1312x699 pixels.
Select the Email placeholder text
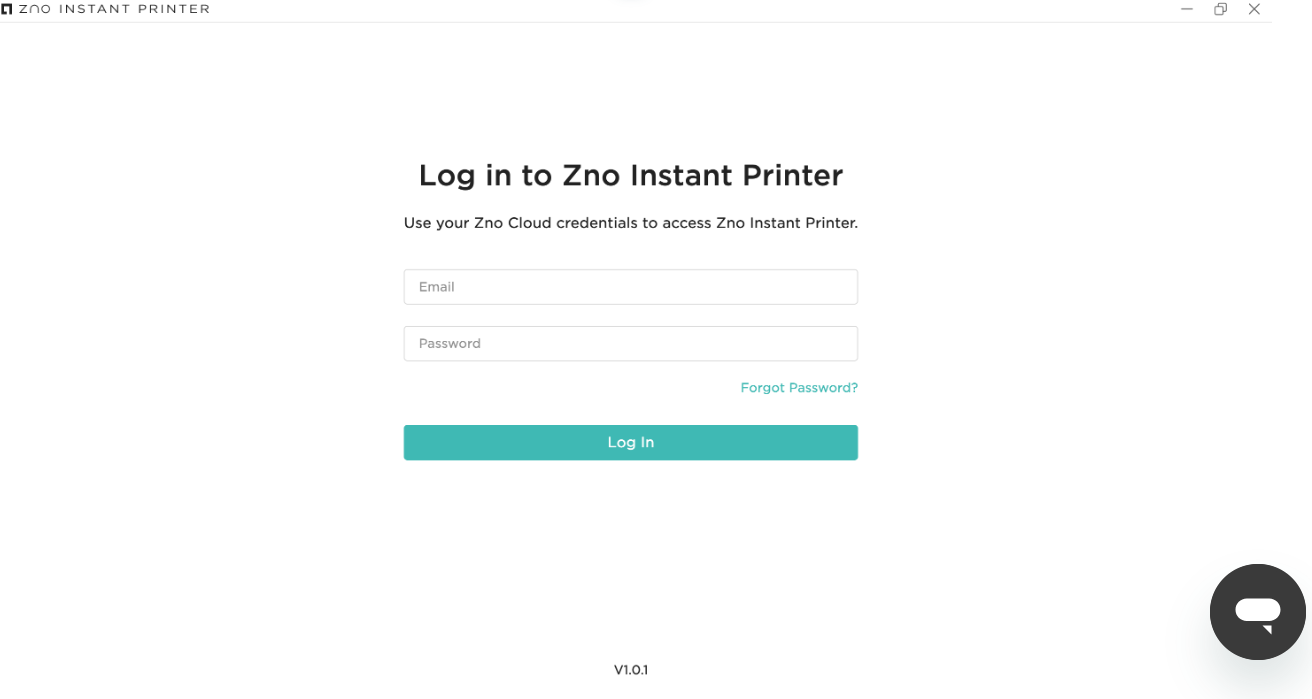pos(437,287)
